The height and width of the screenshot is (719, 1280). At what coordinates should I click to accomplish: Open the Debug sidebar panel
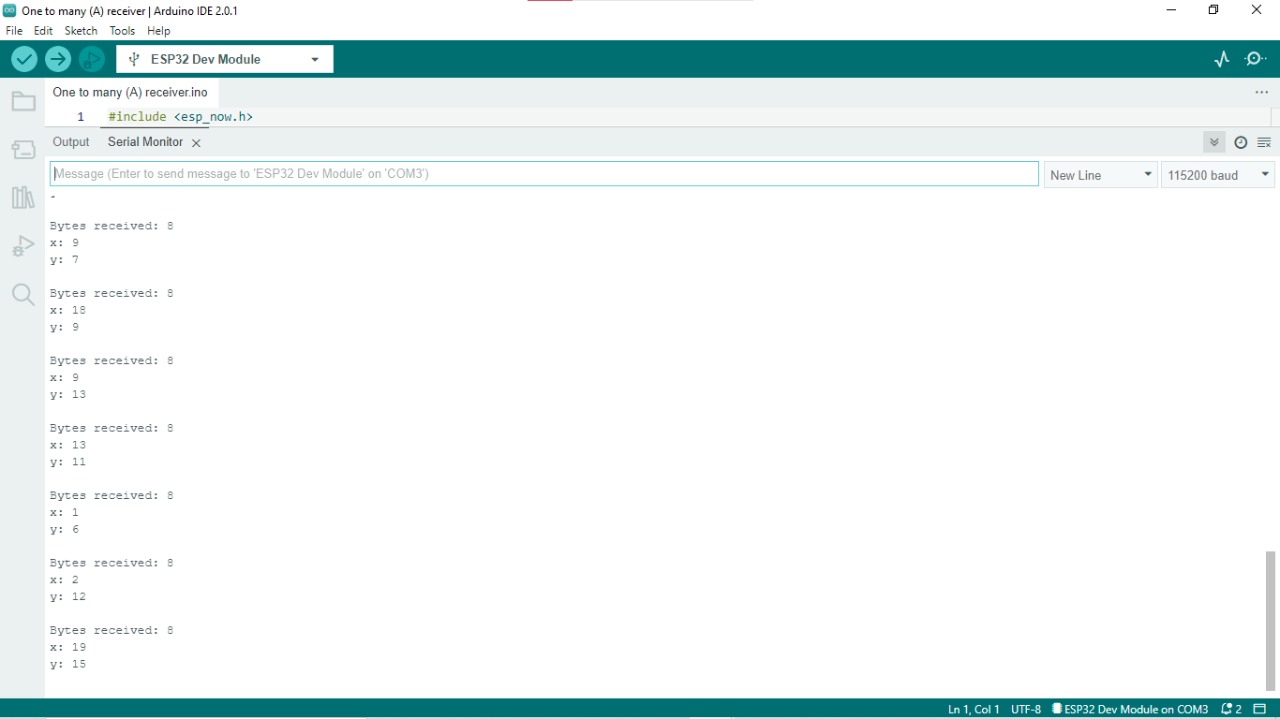point(23,245)
